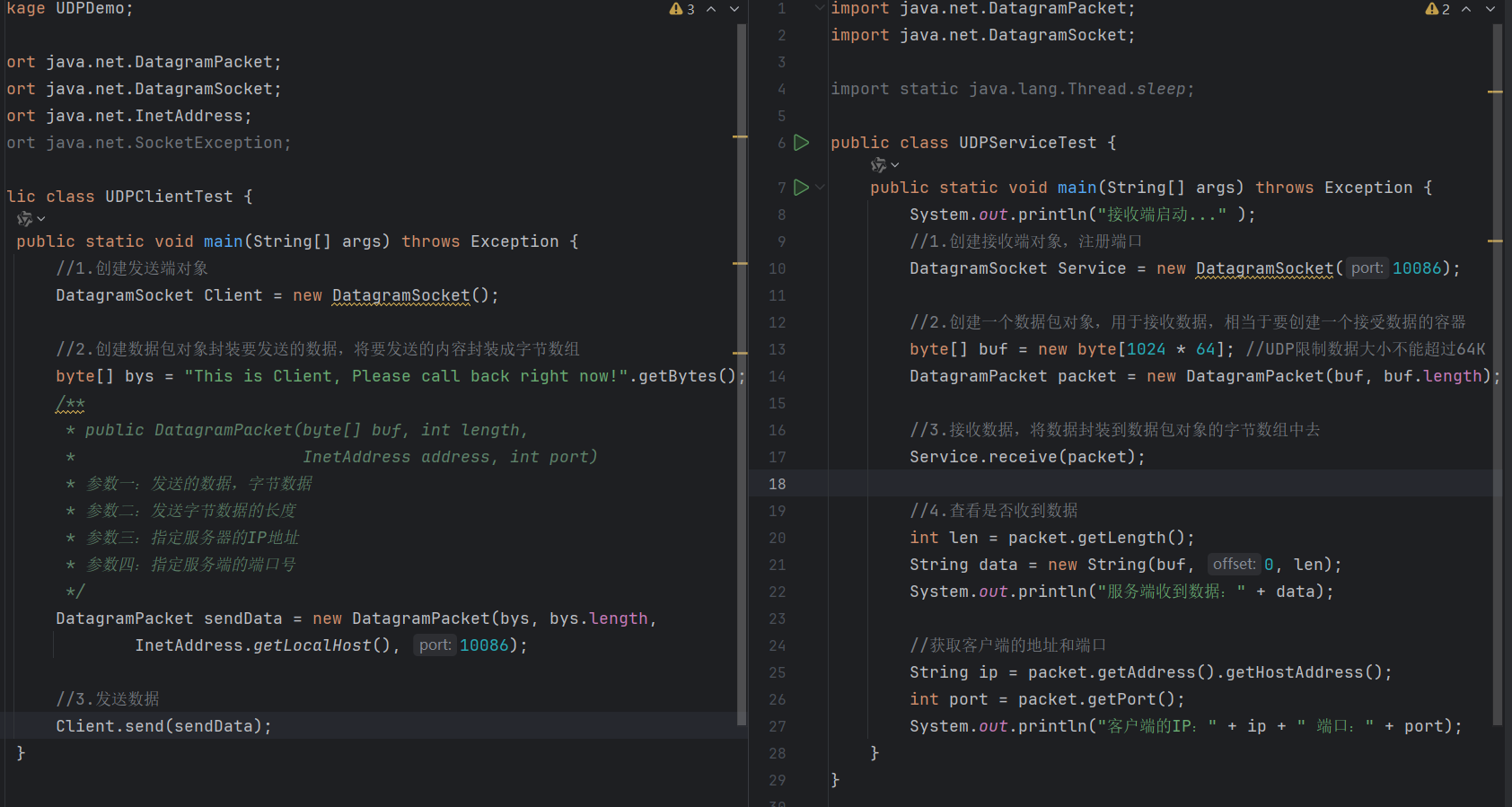Click the warning indicator showing 2 problems
The height and width of the screenshot is (807, 1512).
(1437, 9)
